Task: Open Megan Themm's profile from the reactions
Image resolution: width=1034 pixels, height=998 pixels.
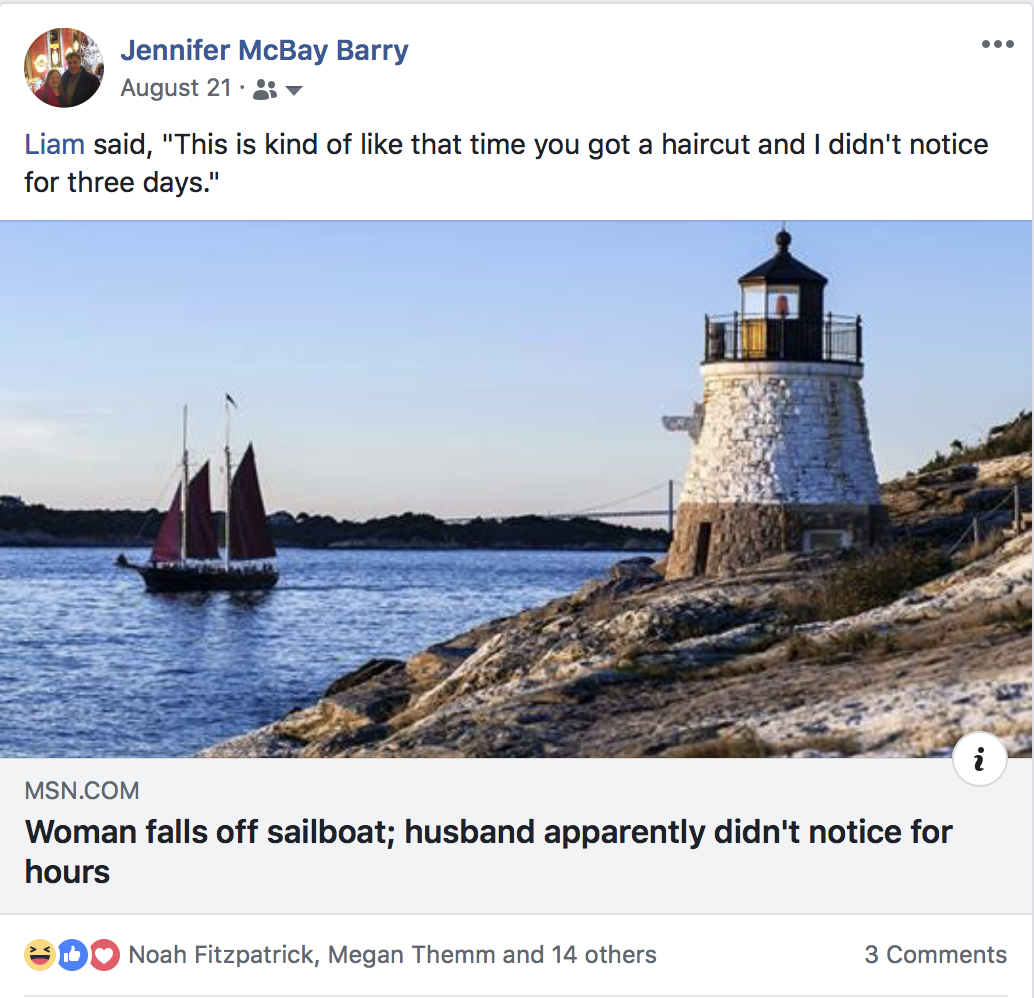Action: click(410, 955)
